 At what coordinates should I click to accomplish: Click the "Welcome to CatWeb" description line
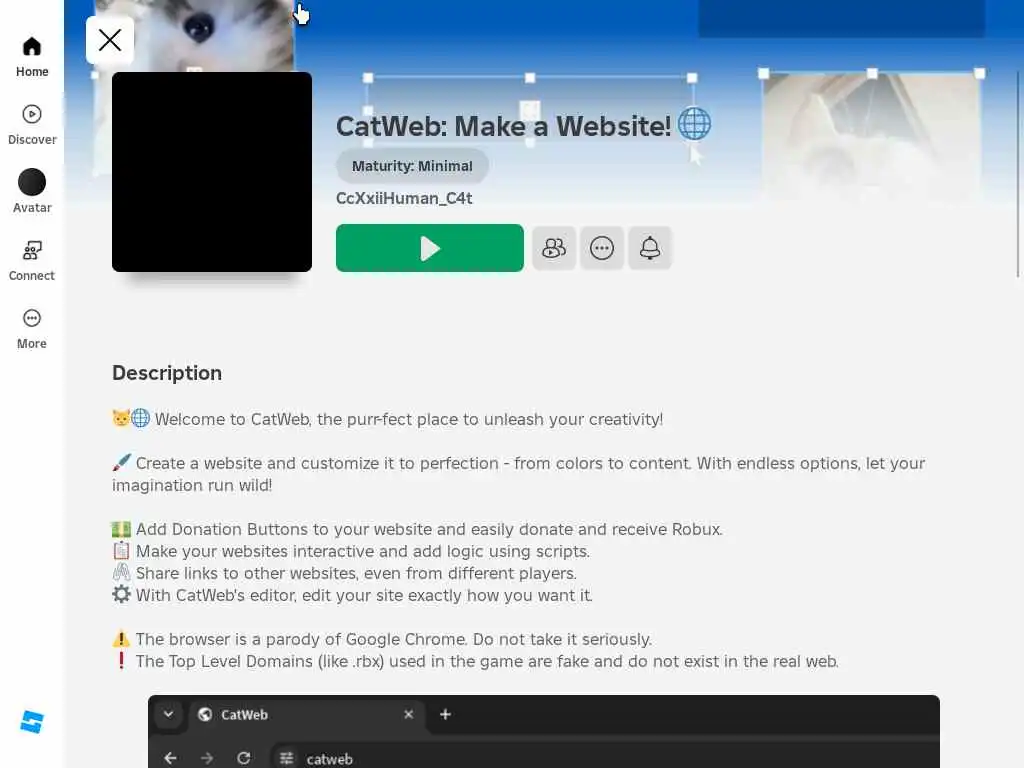(387, 419)
